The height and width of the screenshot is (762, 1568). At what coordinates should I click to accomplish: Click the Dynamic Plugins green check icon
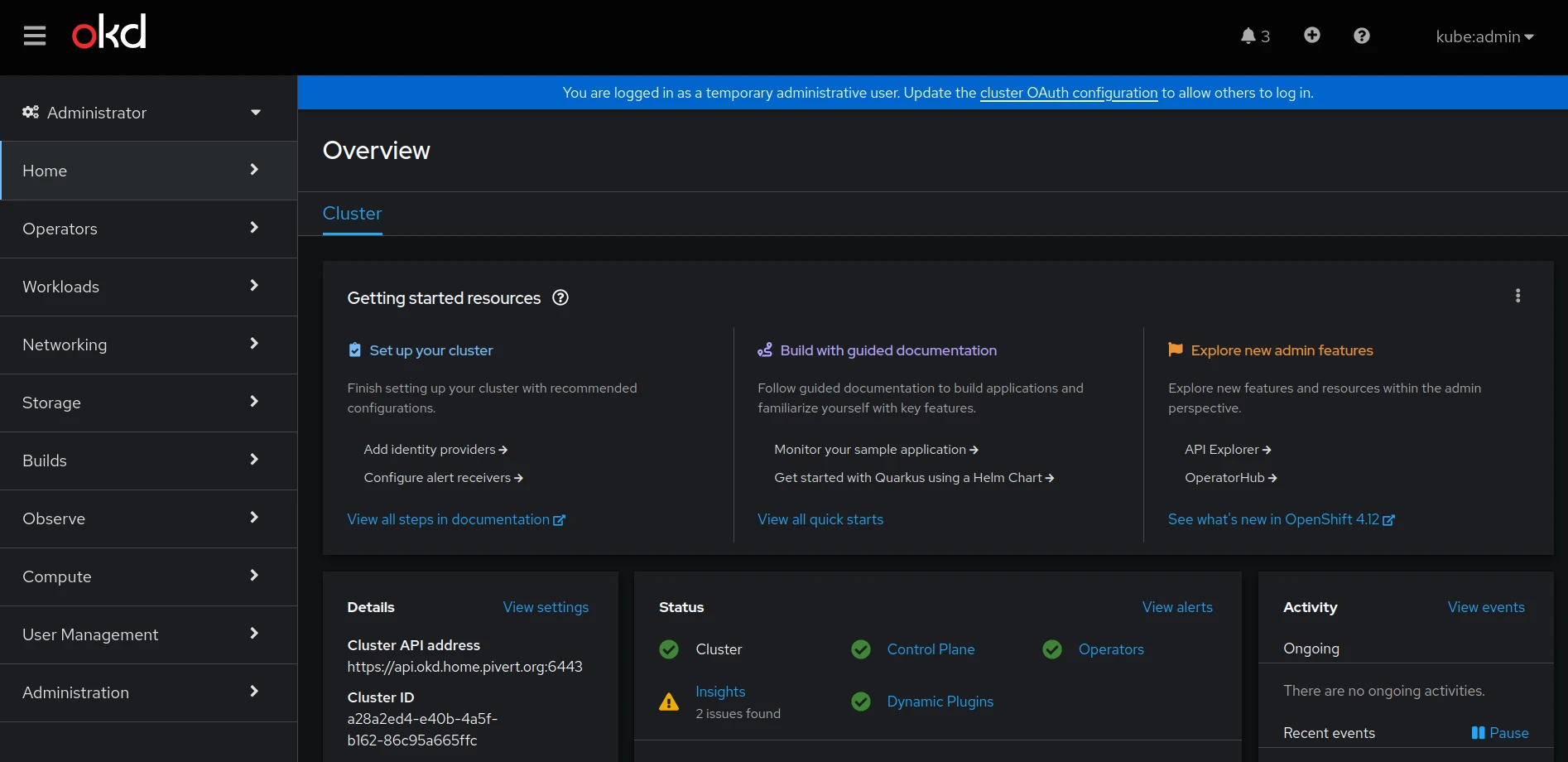[861, 702]
